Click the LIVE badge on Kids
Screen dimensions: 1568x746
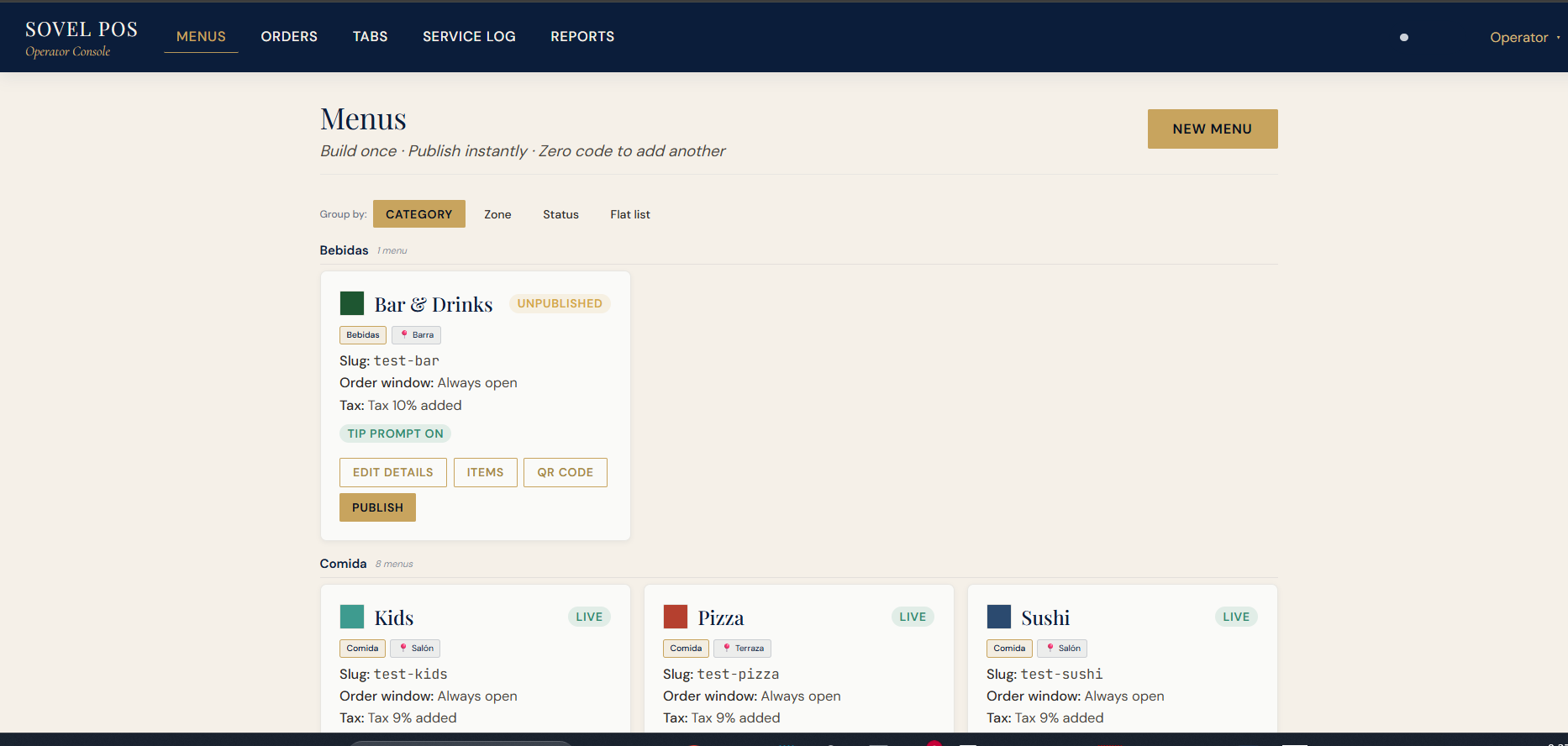pyautogui.click(x=589, y=617)
